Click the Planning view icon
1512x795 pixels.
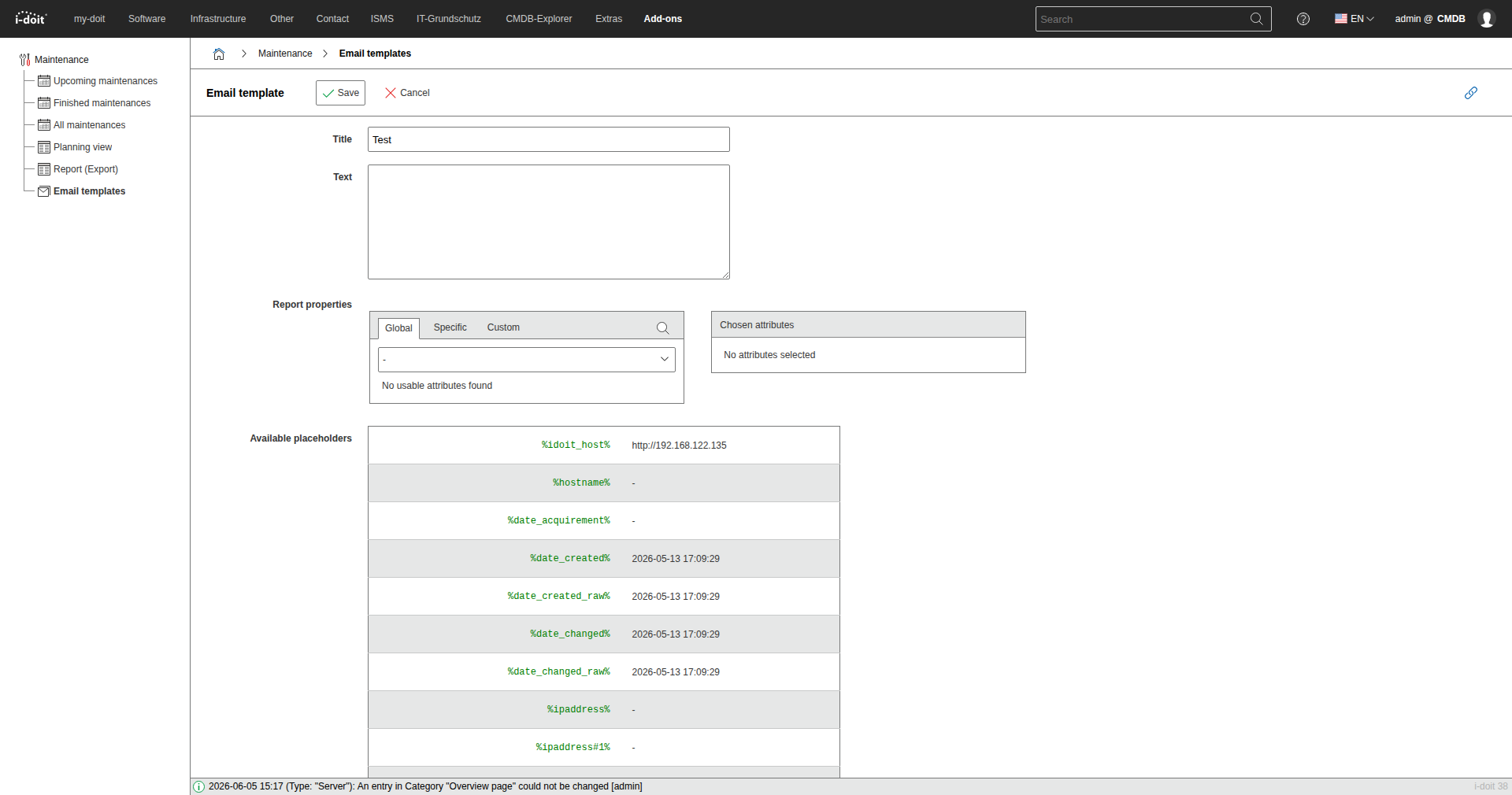(x=44, y=147)
